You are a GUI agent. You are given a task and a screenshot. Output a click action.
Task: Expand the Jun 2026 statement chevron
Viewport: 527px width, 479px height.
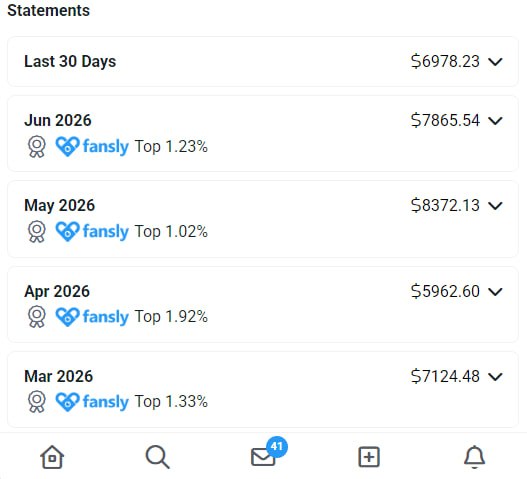[495, 121]
